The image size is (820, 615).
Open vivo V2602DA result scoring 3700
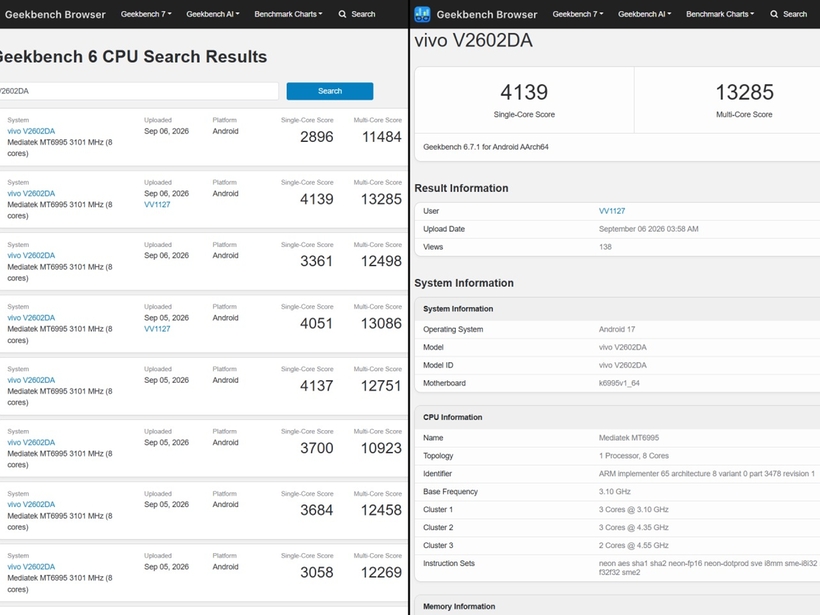(31, 442)
